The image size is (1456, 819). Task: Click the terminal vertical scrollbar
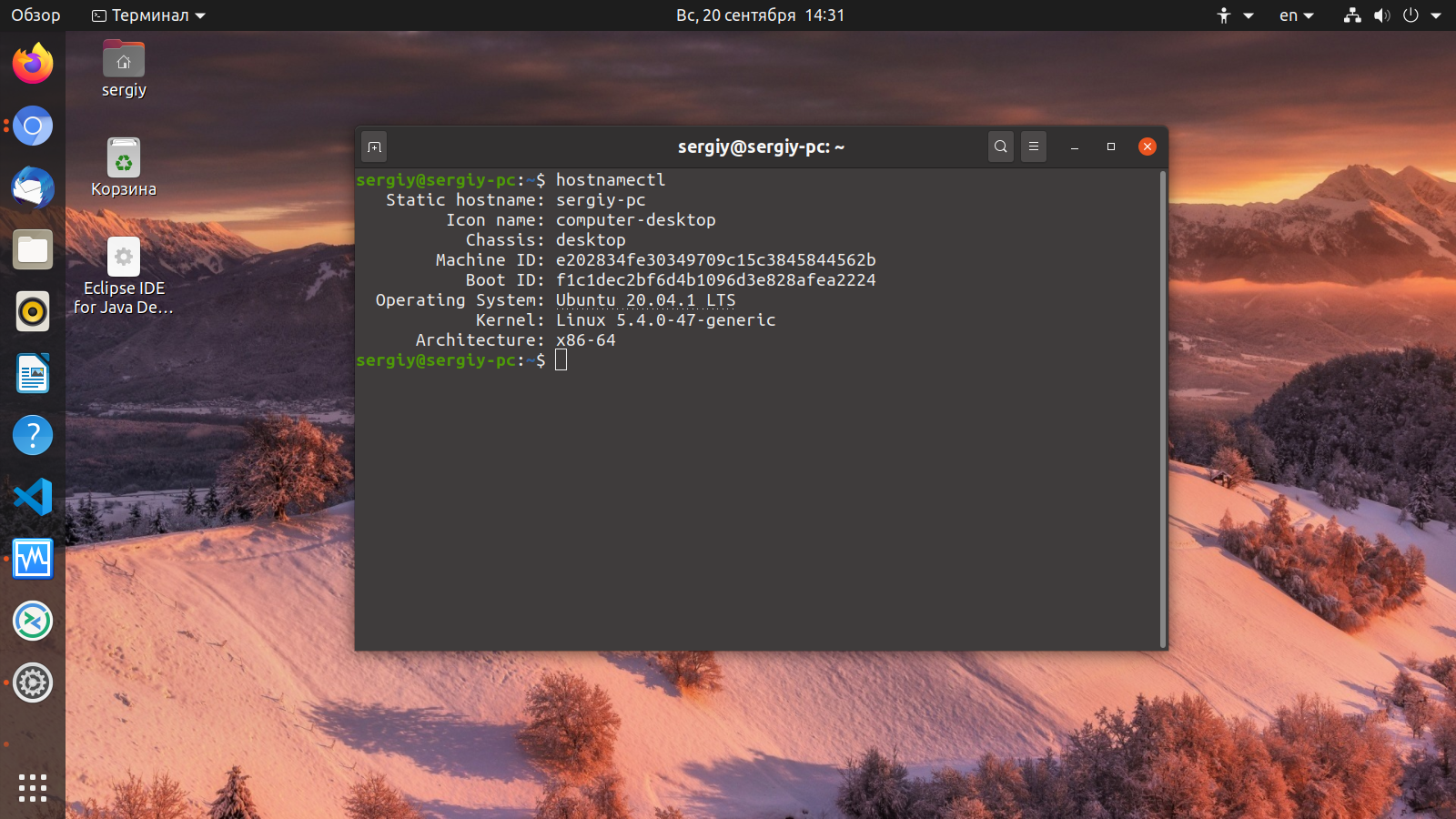click(1163, 409)
